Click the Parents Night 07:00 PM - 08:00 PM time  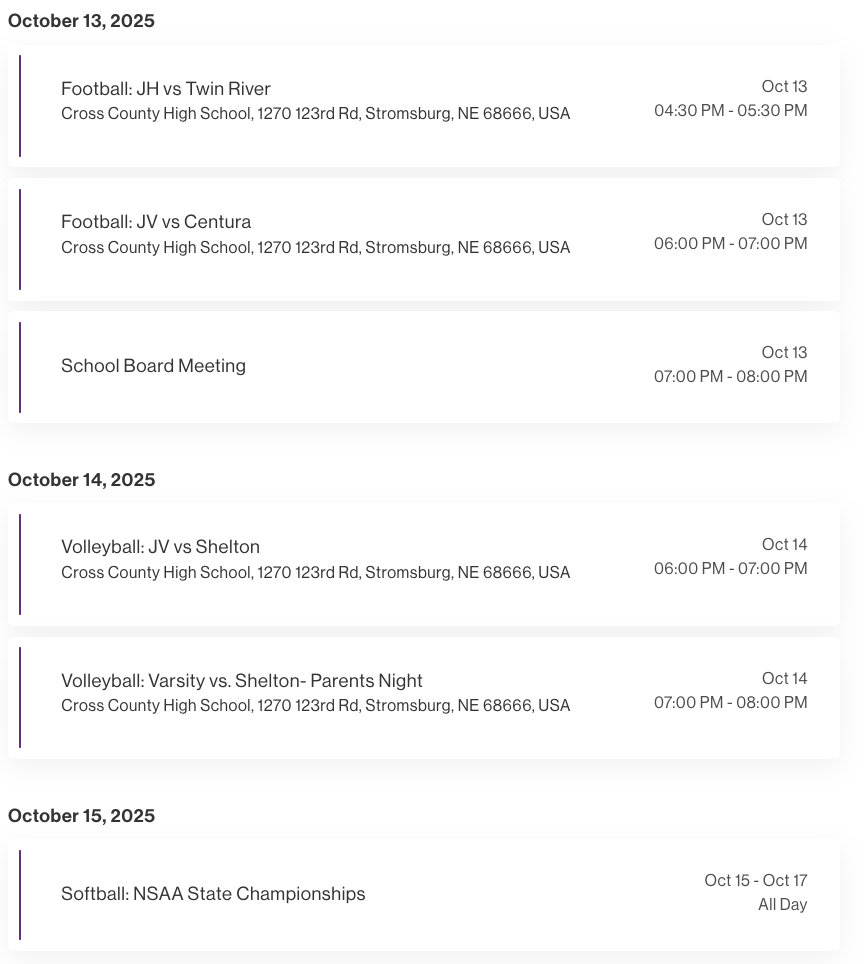[730, 703]
